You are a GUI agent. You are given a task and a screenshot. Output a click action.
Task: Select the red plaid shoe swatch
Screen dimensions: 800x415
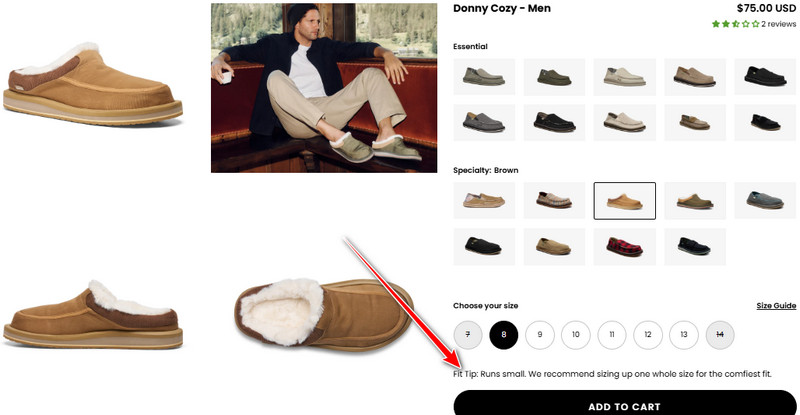coord(624,247)
